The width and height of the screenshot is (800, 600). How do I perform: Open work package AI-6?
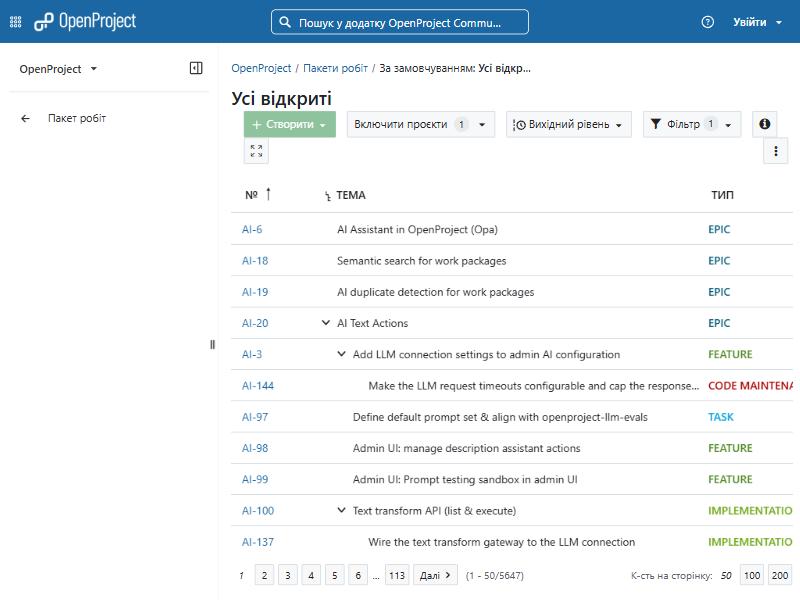(252, 230)
